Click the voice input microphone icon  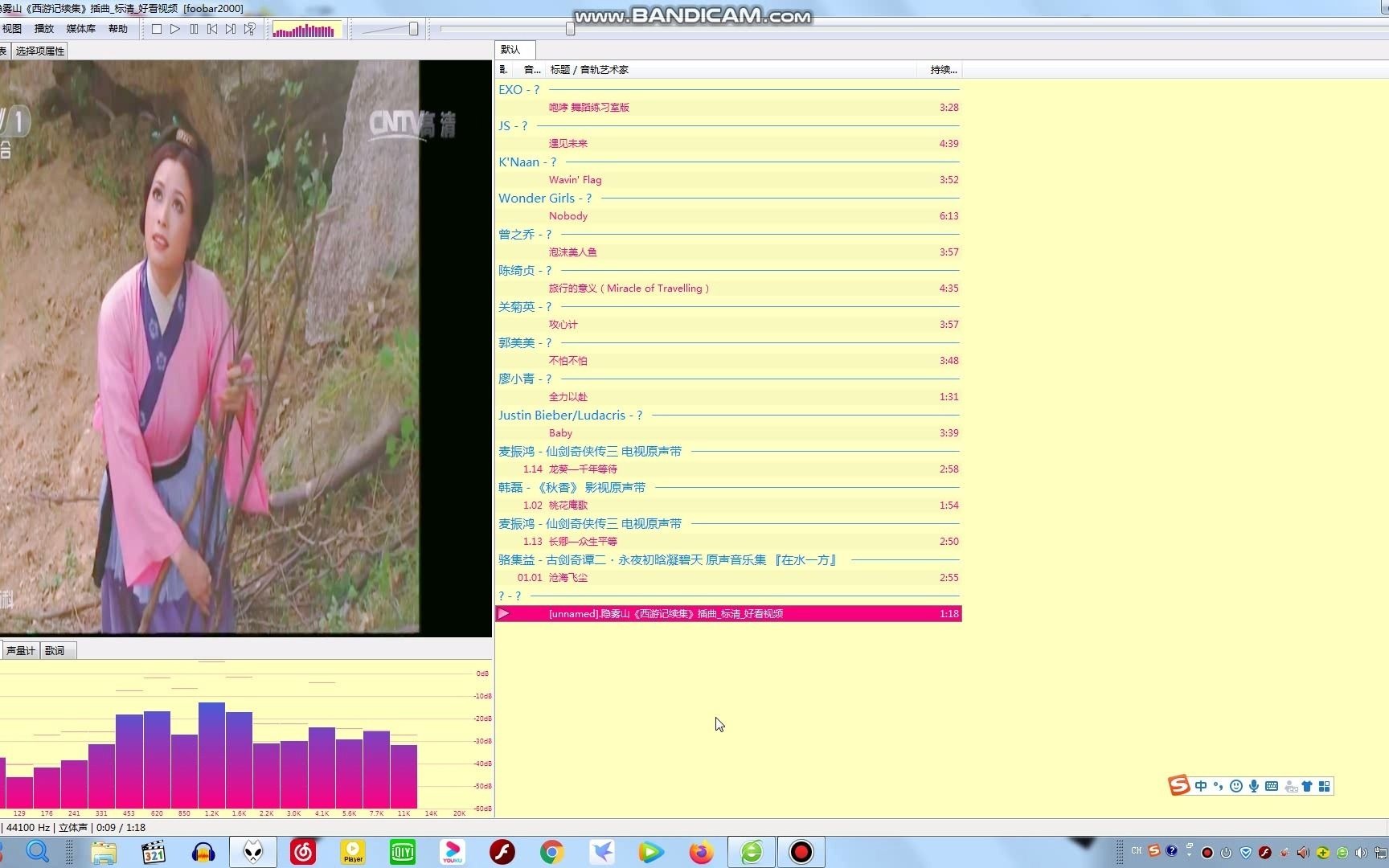coord(1254,786)
